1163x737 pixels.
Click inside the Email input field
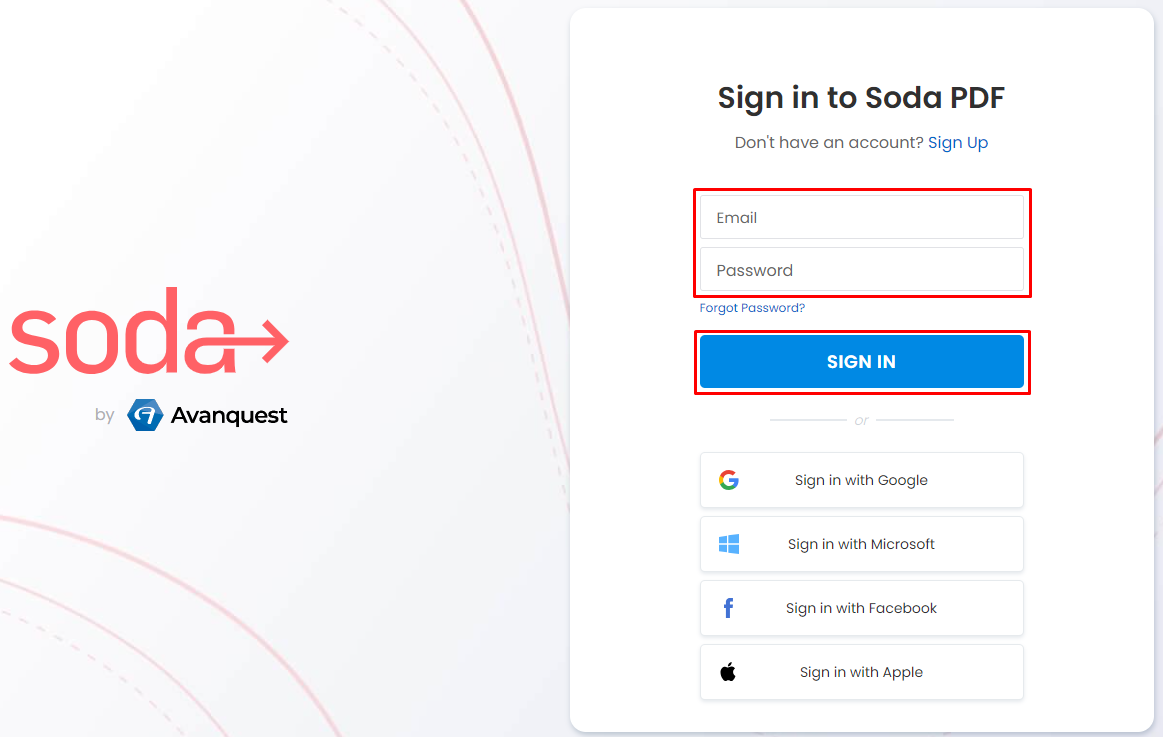pos(861,217)
